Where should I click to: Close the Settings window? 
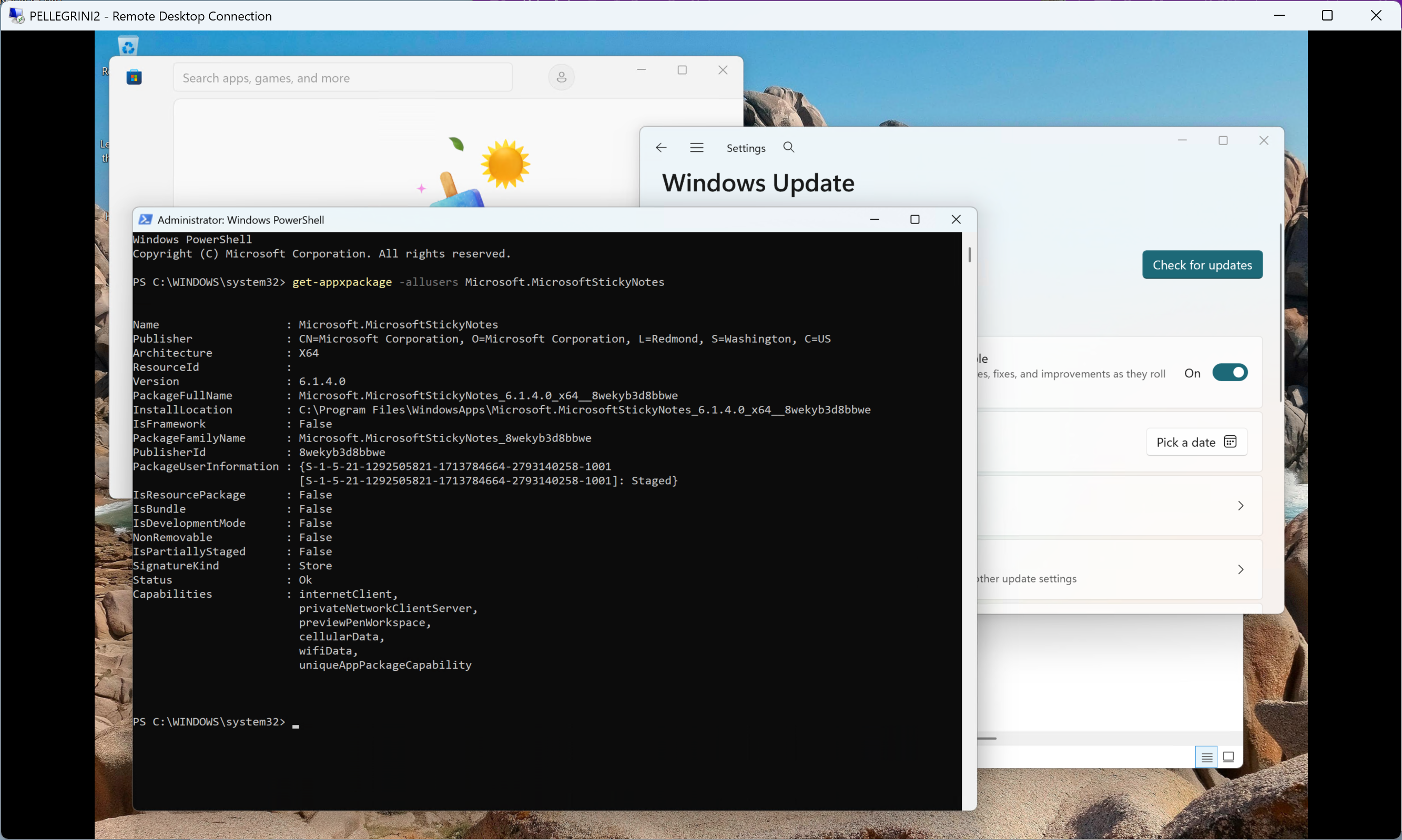pos(1263,140)
